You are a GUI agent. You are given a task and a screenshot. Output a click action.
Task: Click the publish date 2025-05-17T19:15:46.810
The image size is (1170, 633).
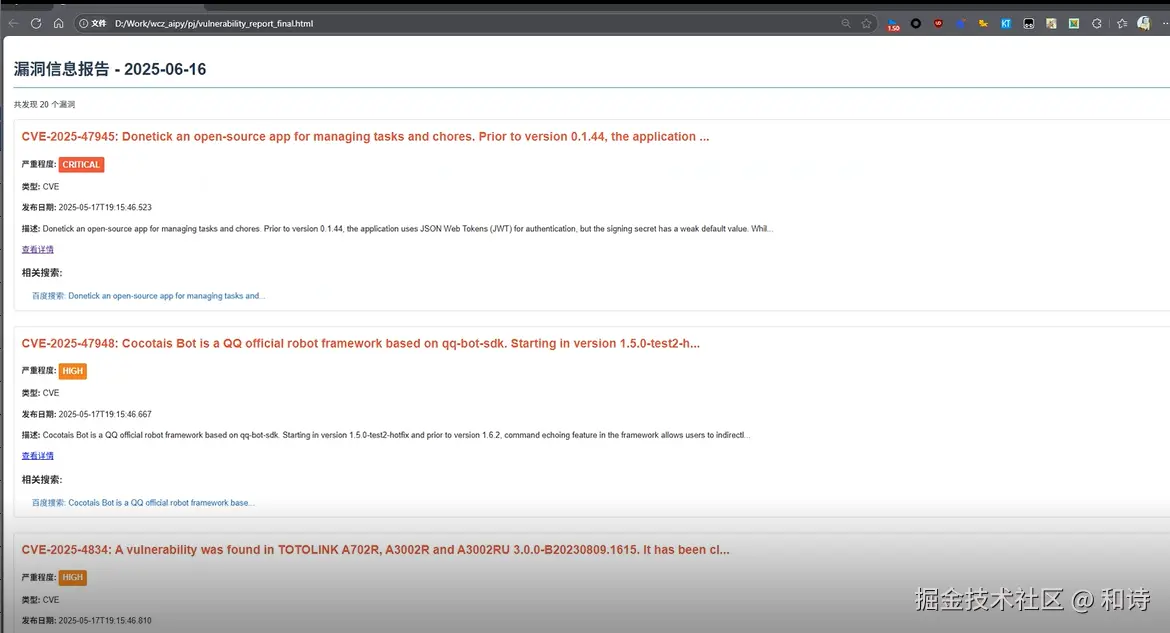[x=105, y=620]
